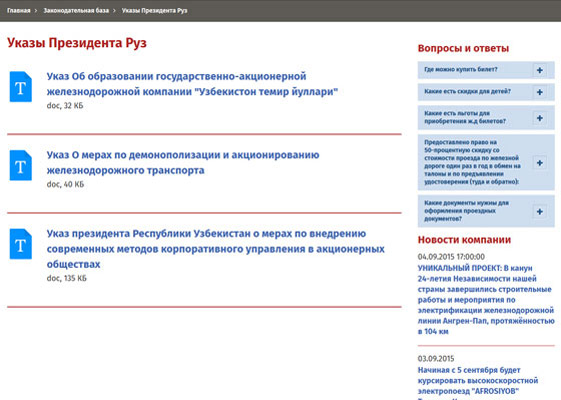
Task: Read news УНИКАЛЬНЫЙ ПРОЕКТ about Ангрен-Пап line
Action: tap(486, 299)
